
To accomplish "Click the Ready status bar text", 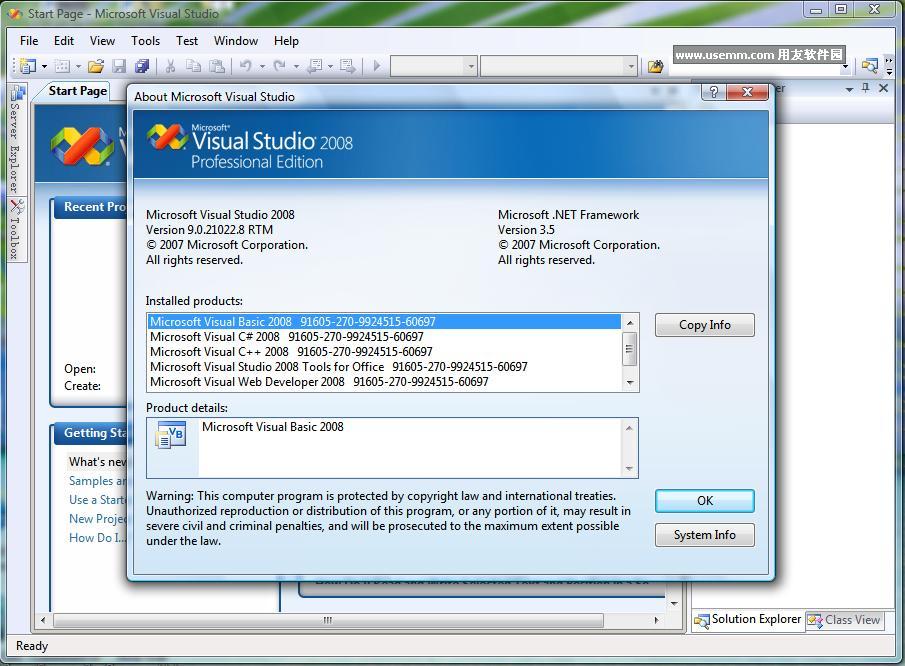I will [x=32, y=646].
